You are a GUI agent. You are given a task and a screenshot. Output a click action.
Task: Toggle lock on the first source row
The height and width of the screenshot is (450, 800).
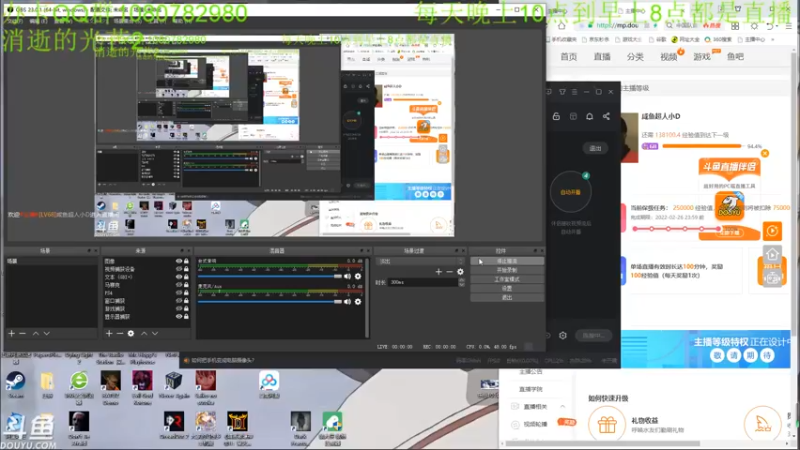point(186,261)
